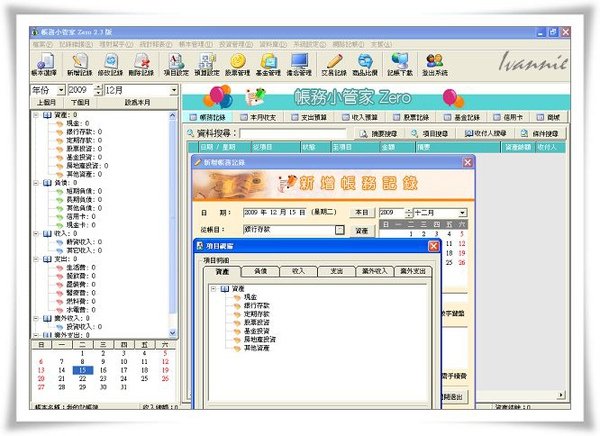Viewport: 600px width, 436px height.
Task: Collapse the 業外收入 node in left tree
Action: coord(36,318)
